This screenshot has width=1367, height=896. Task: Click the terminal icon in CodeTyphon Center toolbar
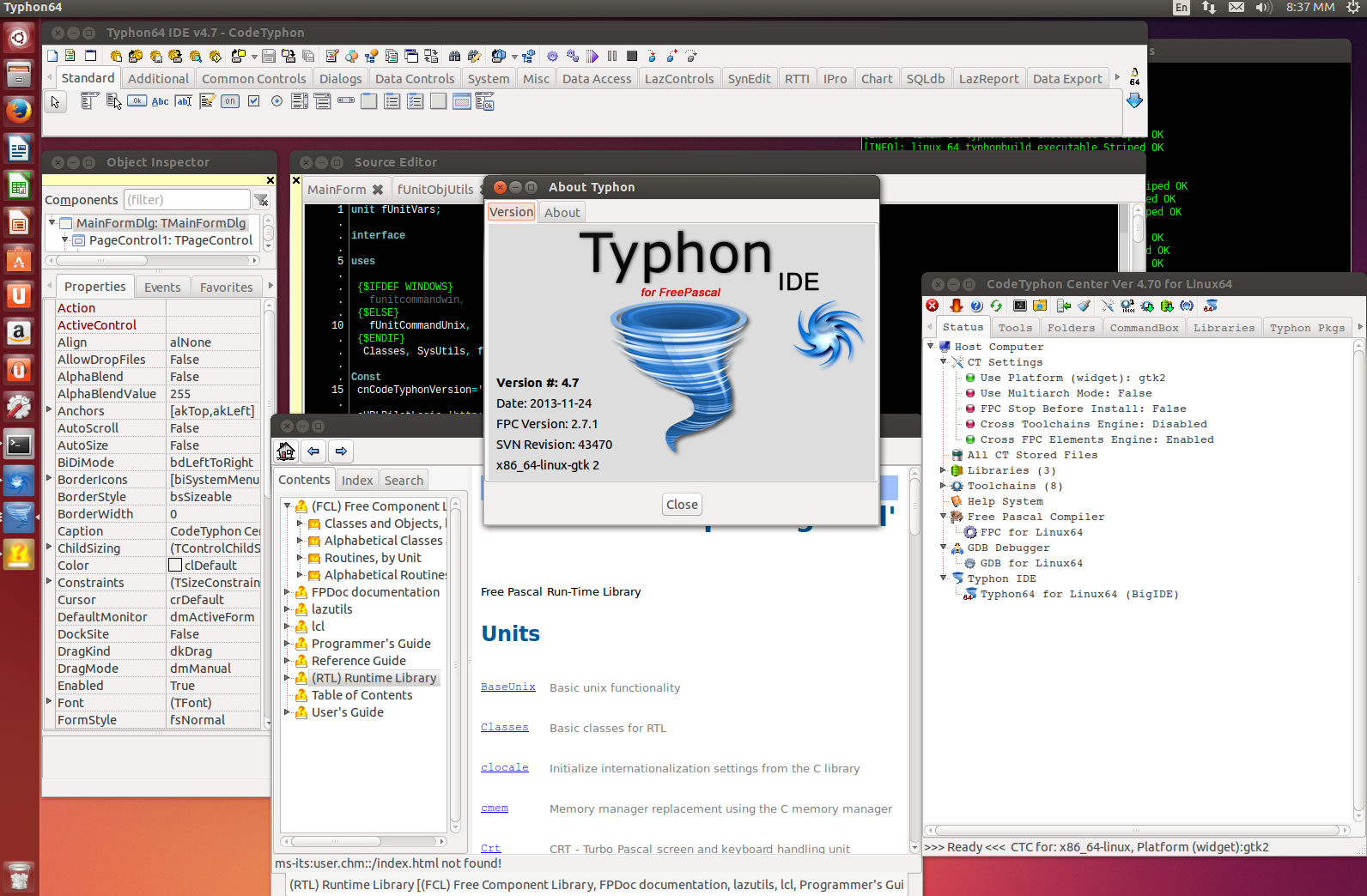[x=1020, y=306]
